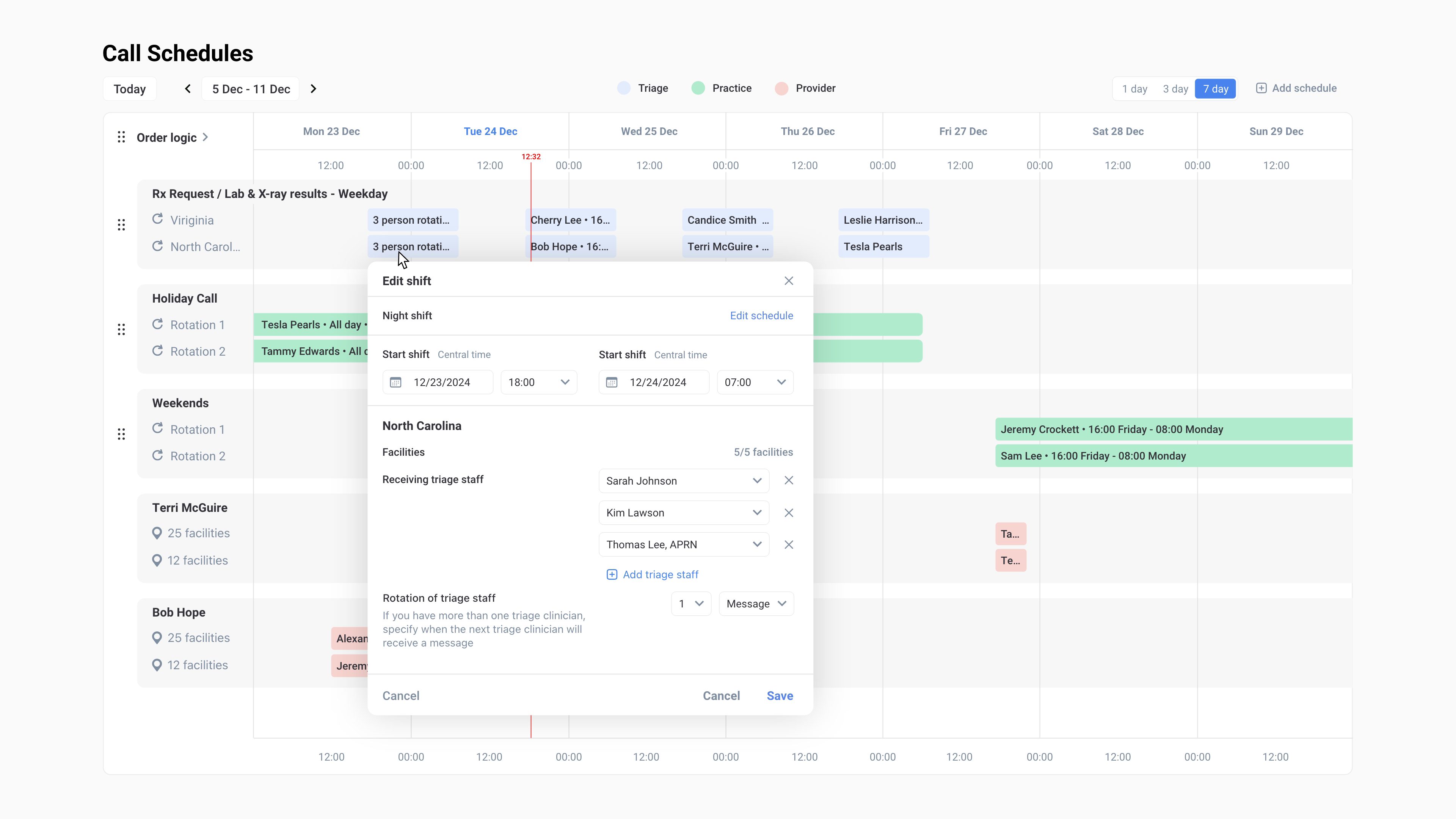Click the Today button
Viewport: 1456px width, 819px height.
point(129,89)
